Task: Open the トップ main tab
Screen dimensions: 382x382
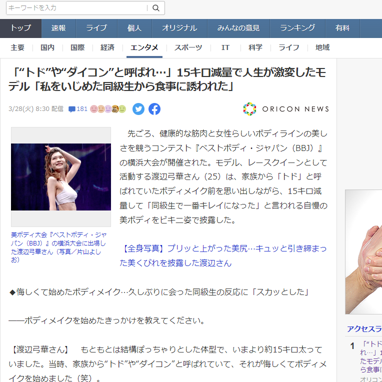Action: [x=21, y=28]
